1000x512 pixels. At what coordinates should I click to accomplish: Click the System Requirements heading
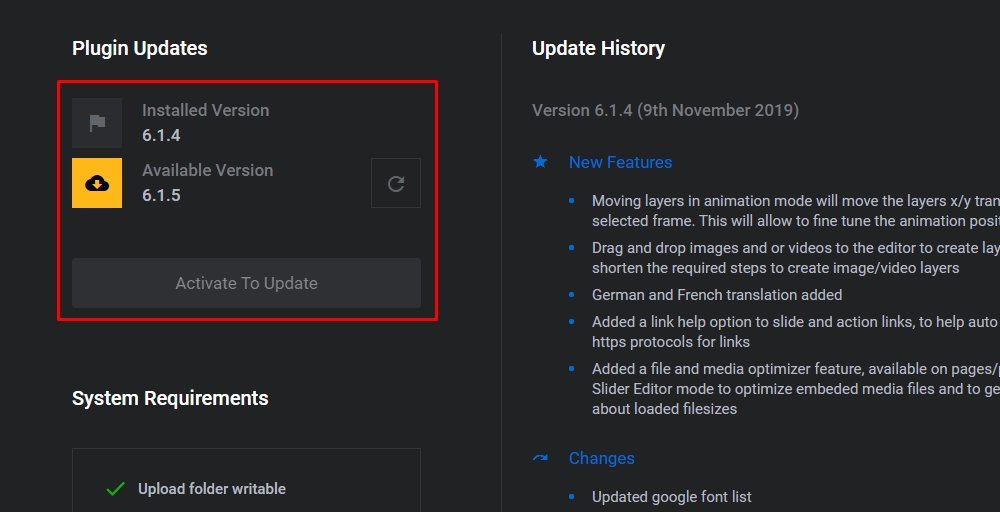click(x=170, y=398)
